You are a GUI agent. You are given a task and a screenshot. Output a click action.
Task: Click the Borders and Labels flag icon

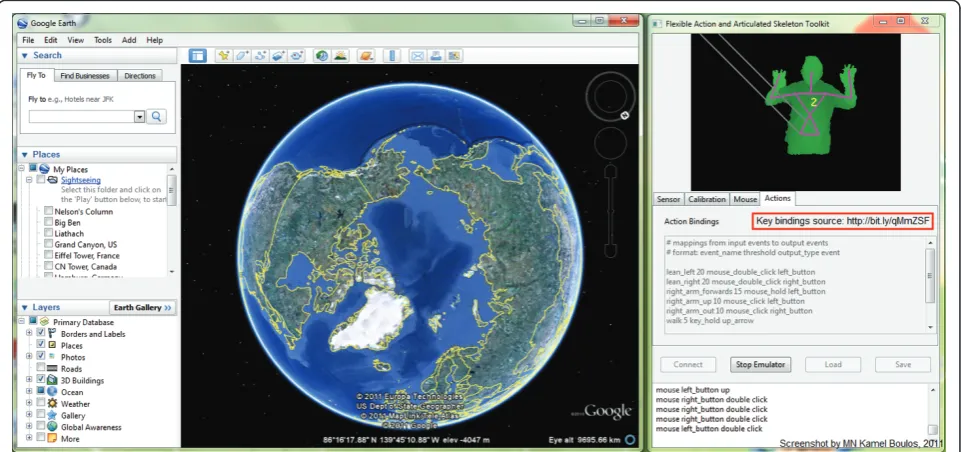[x=52, y=334]
